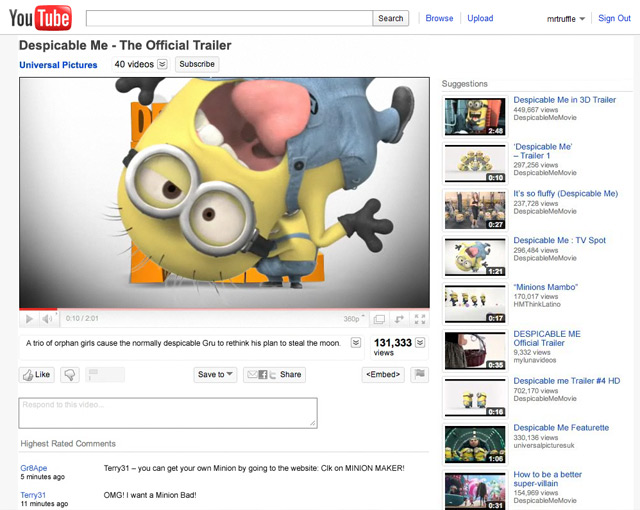Viewport: 640px width, 510px height.
Task: Expand the video description arrow
Action: tap(356, 342)
